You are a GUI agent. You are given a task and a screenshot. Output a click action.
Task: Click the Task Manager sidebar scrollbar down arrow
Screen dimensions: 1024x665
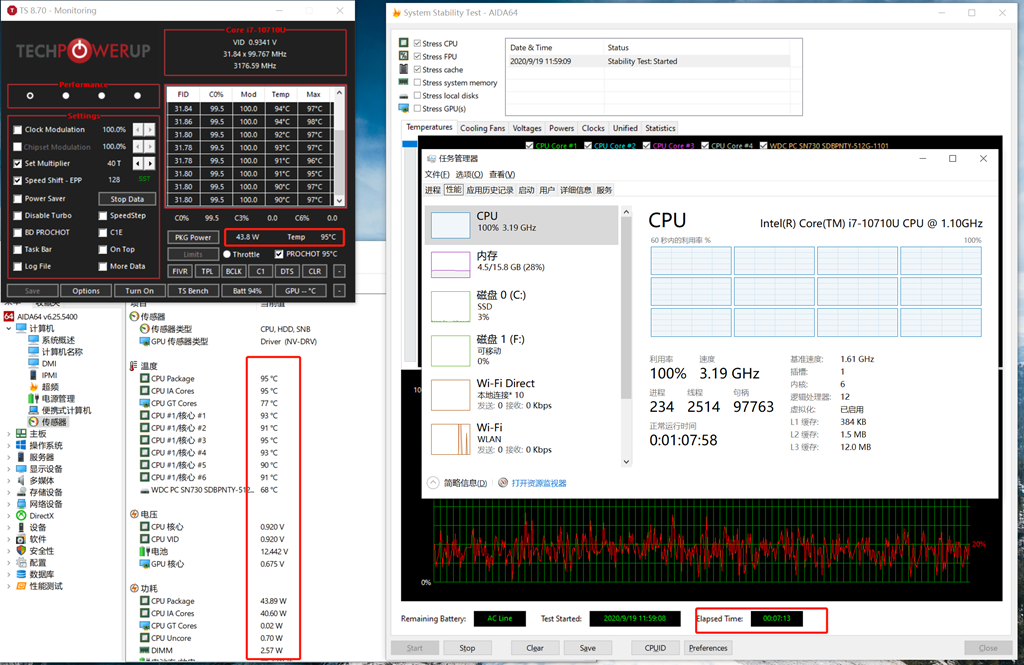tap(626, 461)
